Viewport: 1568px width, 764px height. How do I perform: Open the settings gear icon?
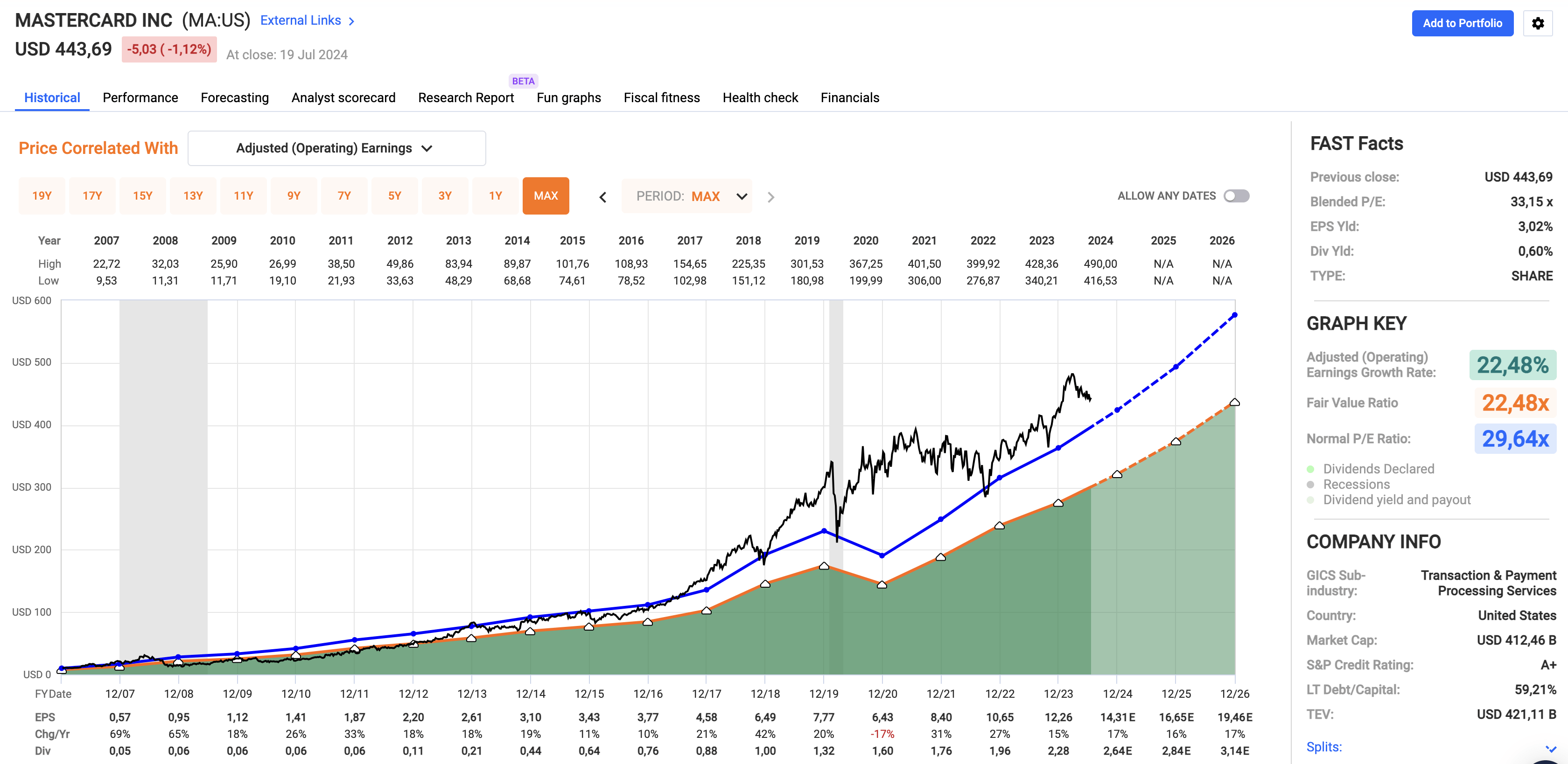(x=1540, y=23)
